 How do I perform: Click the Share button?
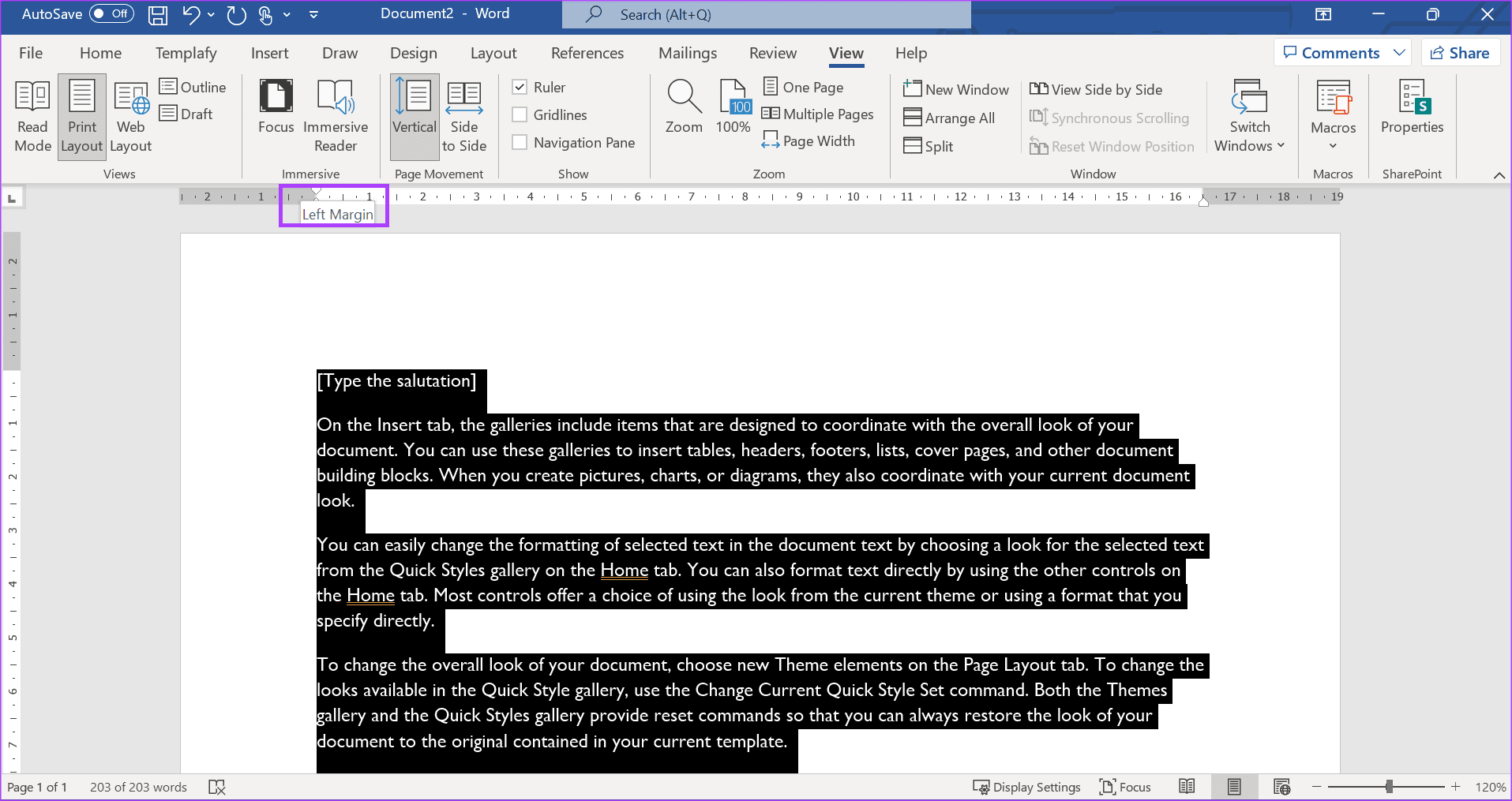click(1461, 53)
